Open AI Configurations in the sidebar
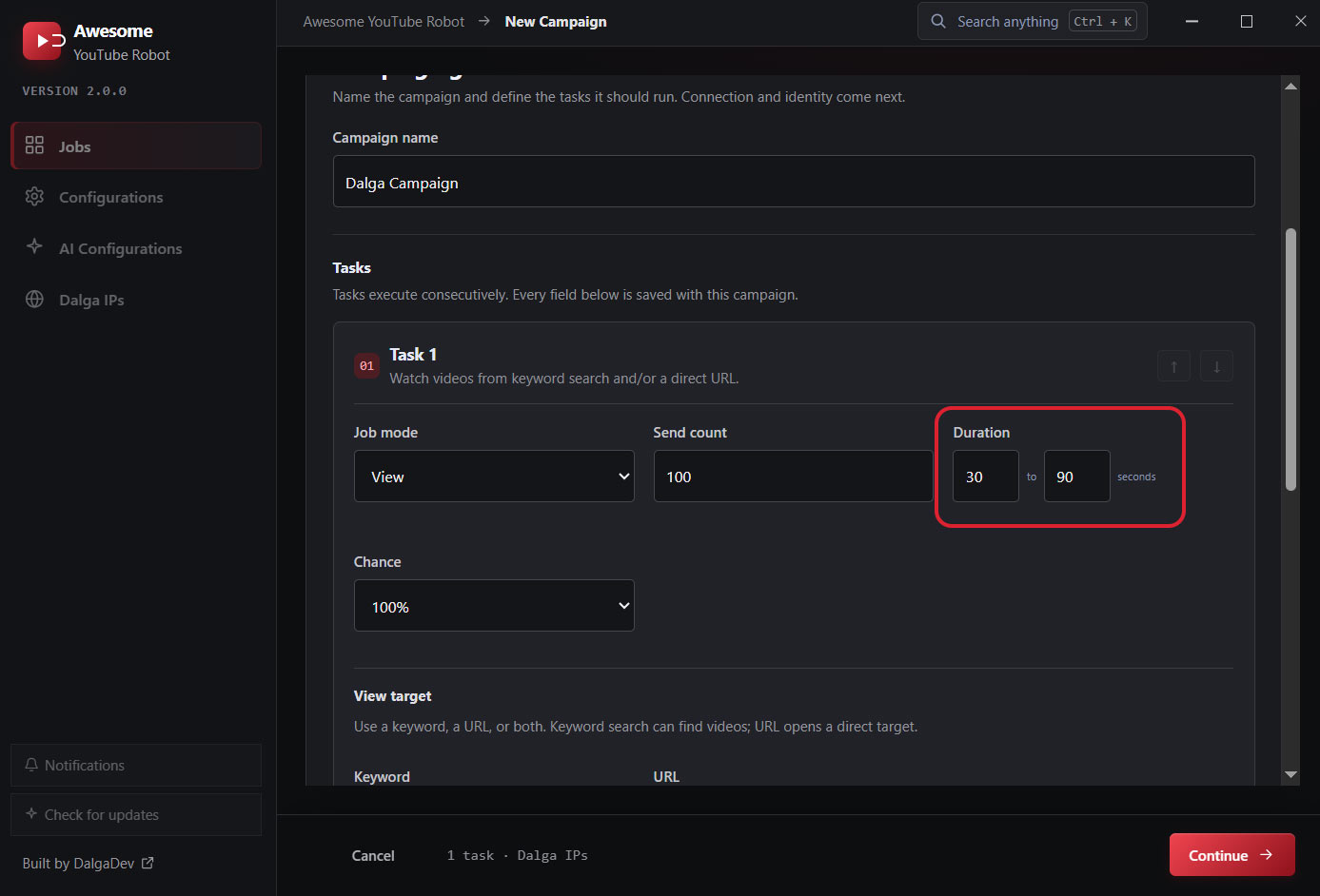 136,248
